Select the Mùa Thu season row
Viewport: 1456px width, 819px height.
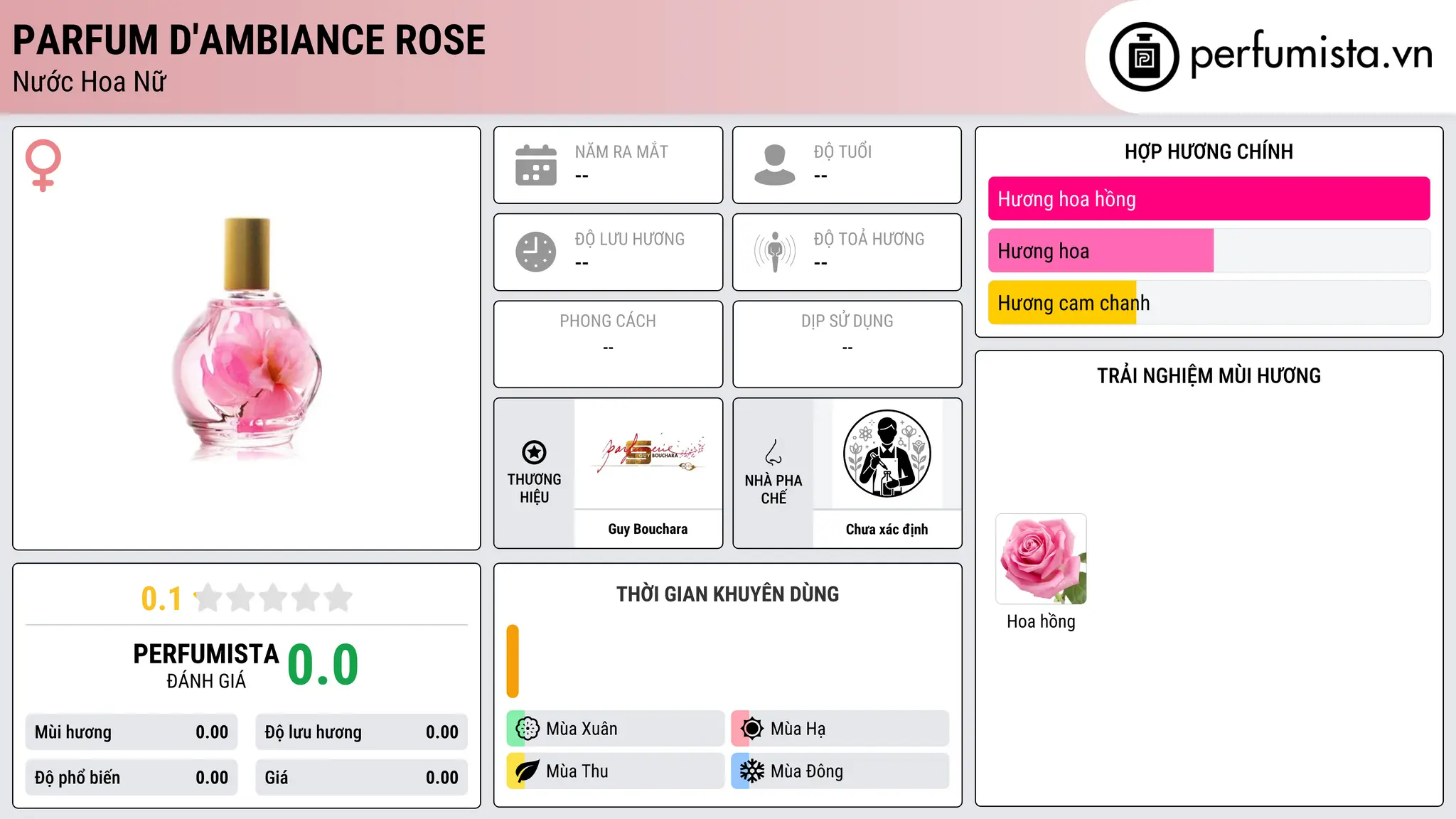click(x=616, y=771)
